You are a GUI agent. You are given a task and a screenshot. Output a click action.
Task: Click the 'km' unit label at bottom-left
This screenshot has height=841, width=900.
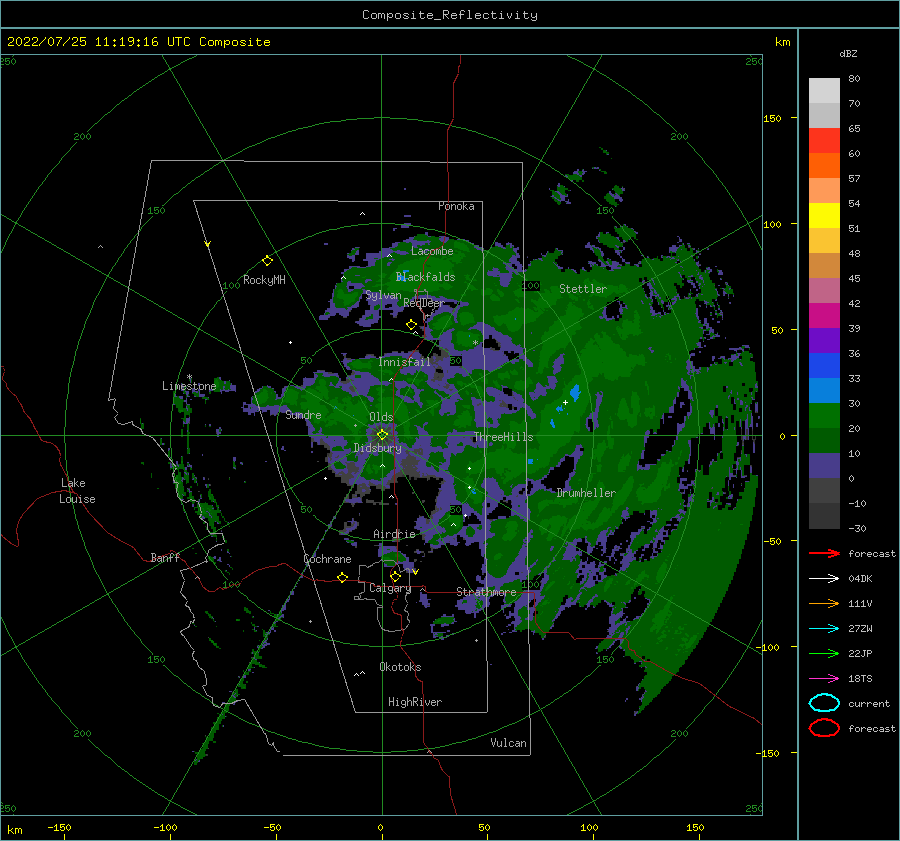coord(14,830)
